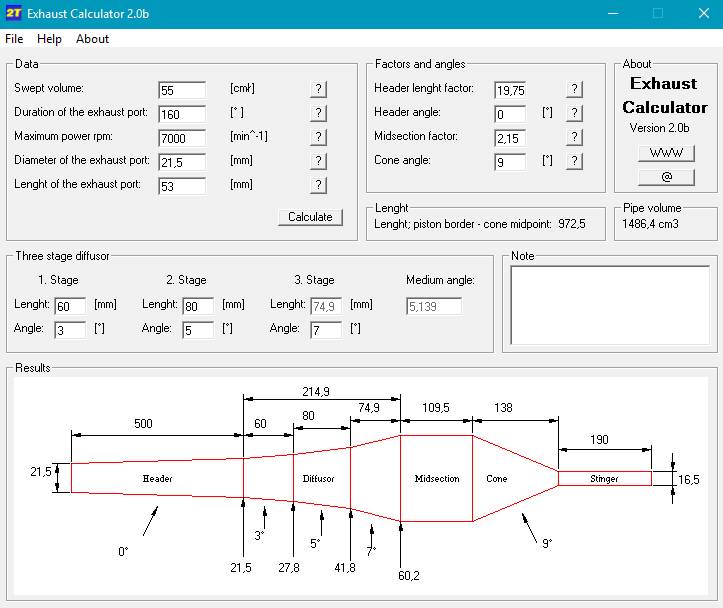723x608 pixels.
Task: Click the 41,8 diameter value
Action: point(345,568)
